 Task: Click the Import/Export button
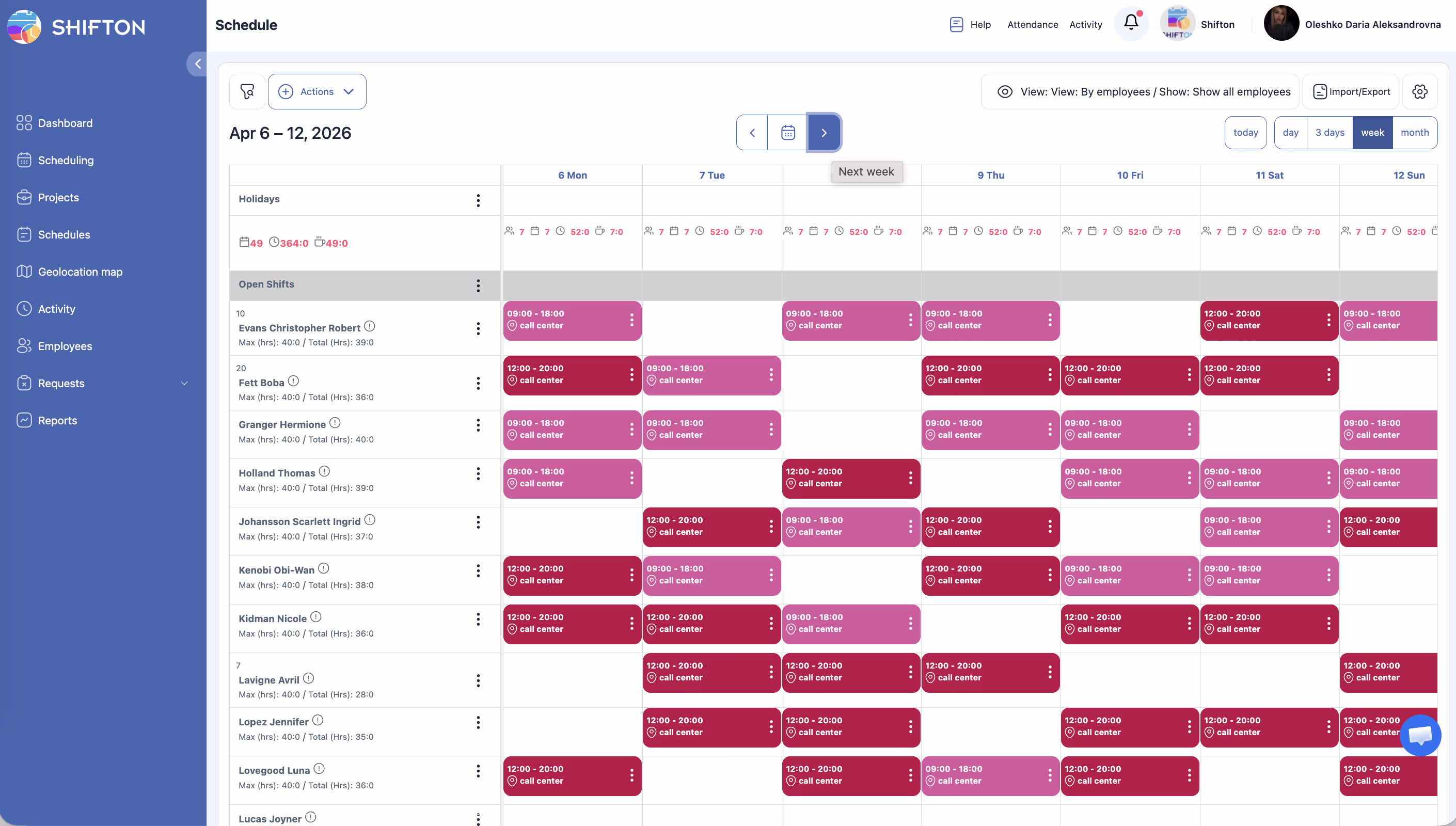(x=1351, y=91)
